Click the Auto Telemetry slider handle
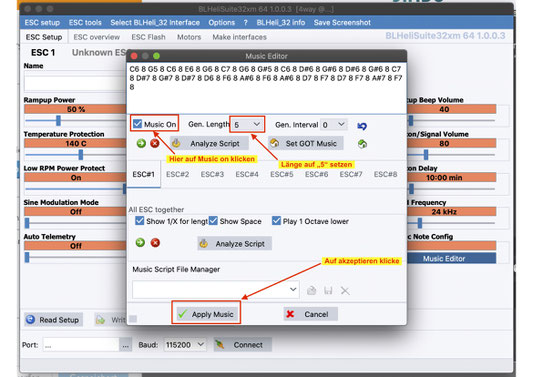Screen dimensions: 533x377 27,257
